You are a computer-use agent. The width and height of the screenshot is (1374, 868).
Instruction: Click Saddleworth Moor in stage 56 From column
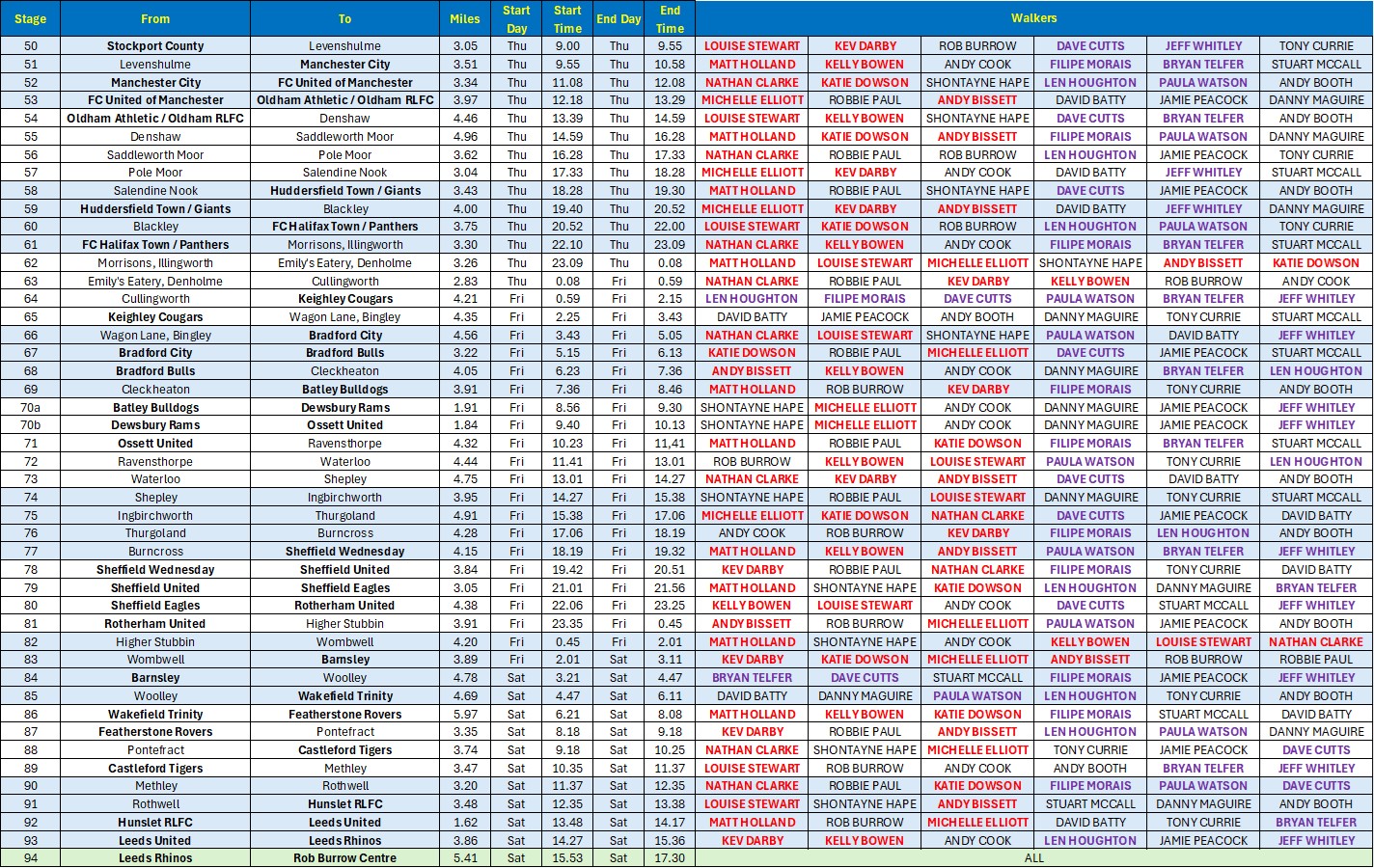tap(155, 155)
